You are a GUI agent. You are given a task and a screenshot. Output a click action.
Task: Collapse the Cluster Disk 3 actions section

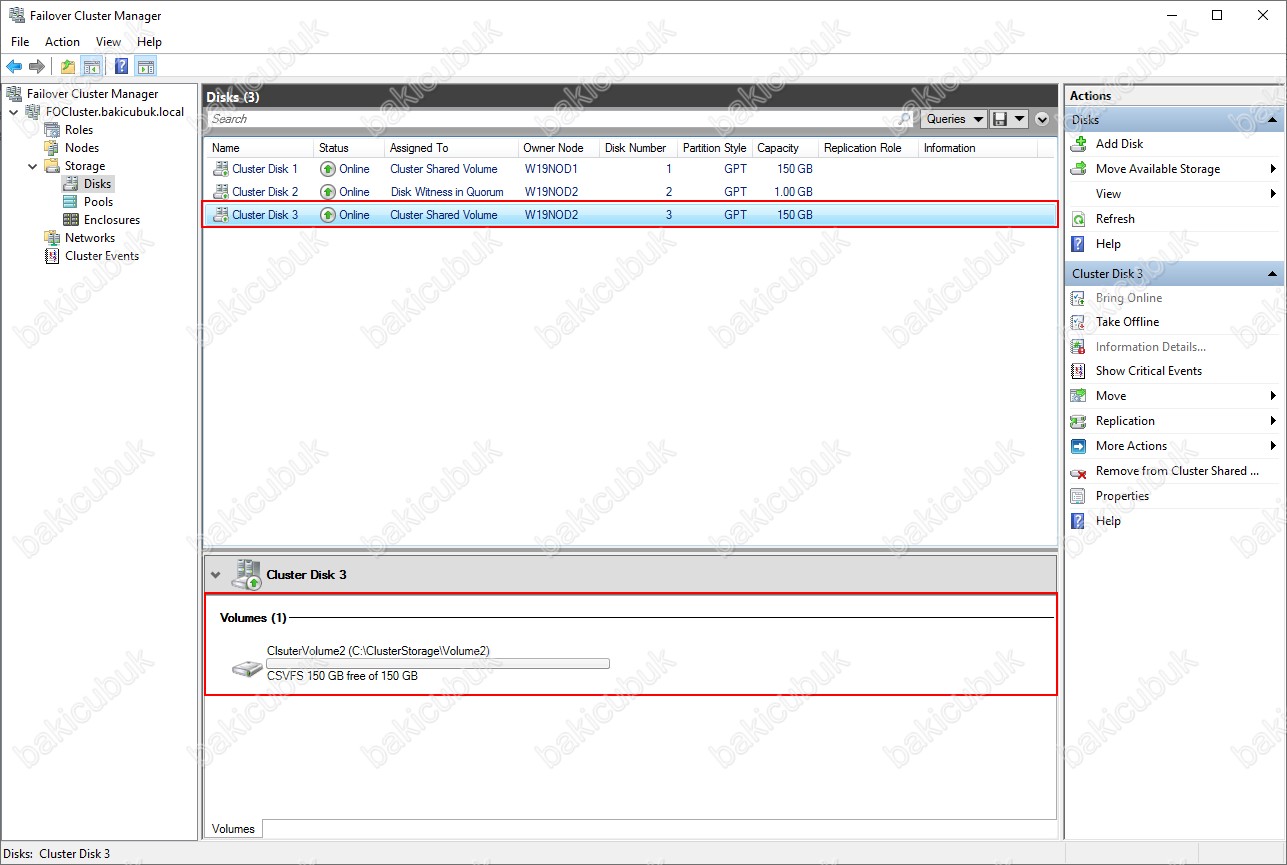point(1273,274)
